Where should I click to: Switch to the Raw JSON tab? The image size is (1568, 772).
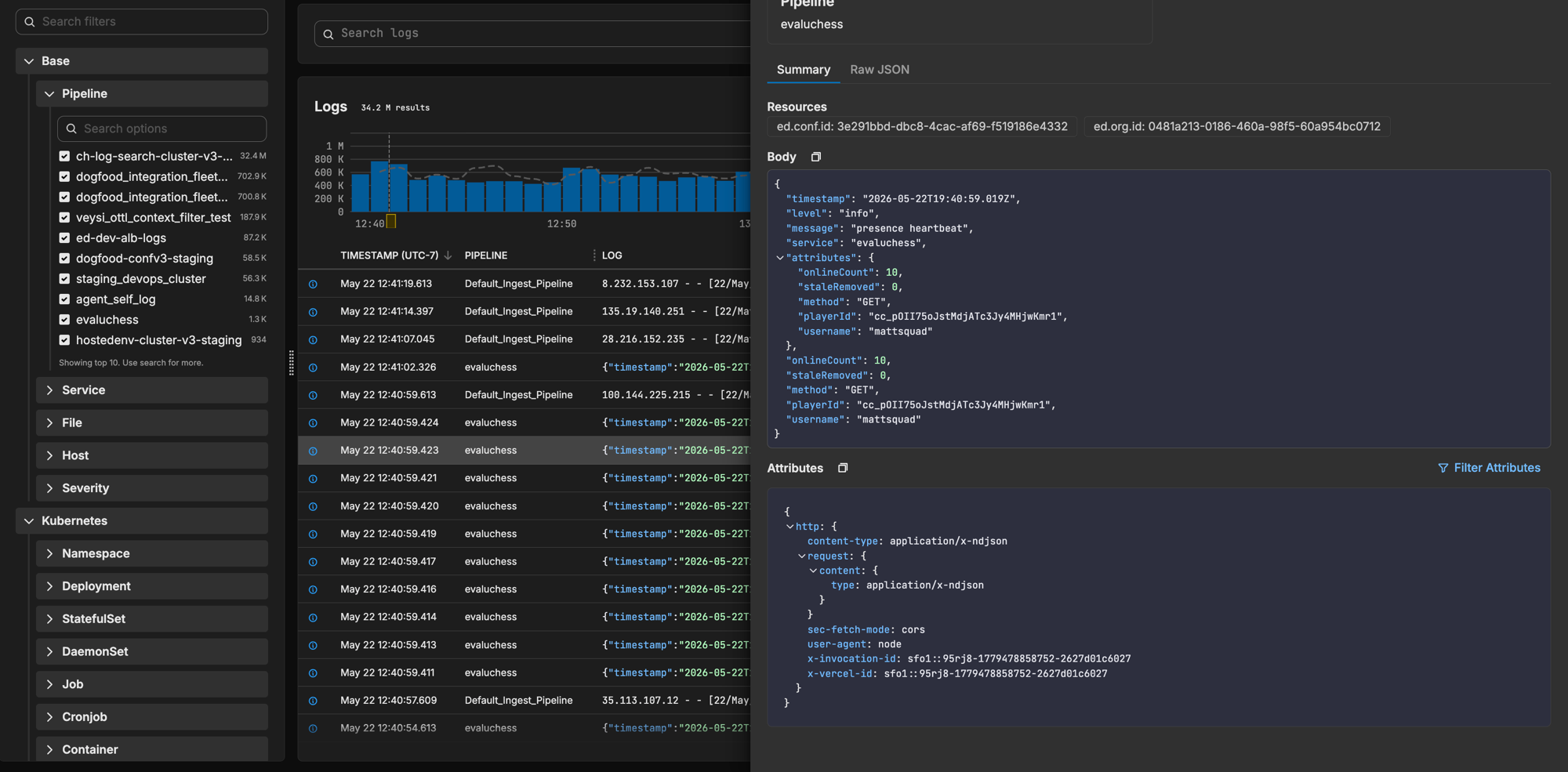[x=880, y=70]
